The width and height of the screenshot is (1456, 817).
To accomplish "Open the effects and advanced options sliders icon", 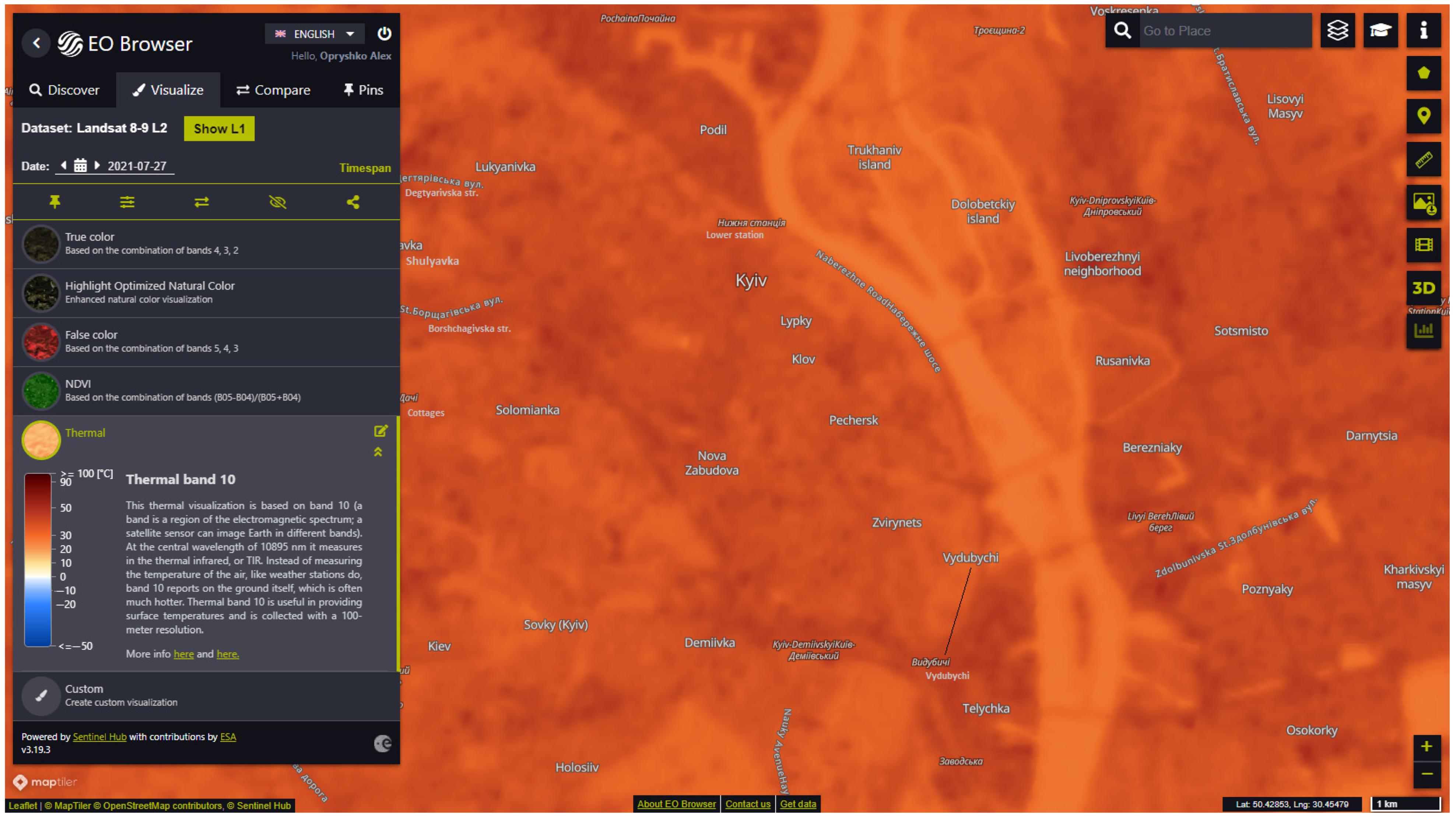I will point(127,202).
